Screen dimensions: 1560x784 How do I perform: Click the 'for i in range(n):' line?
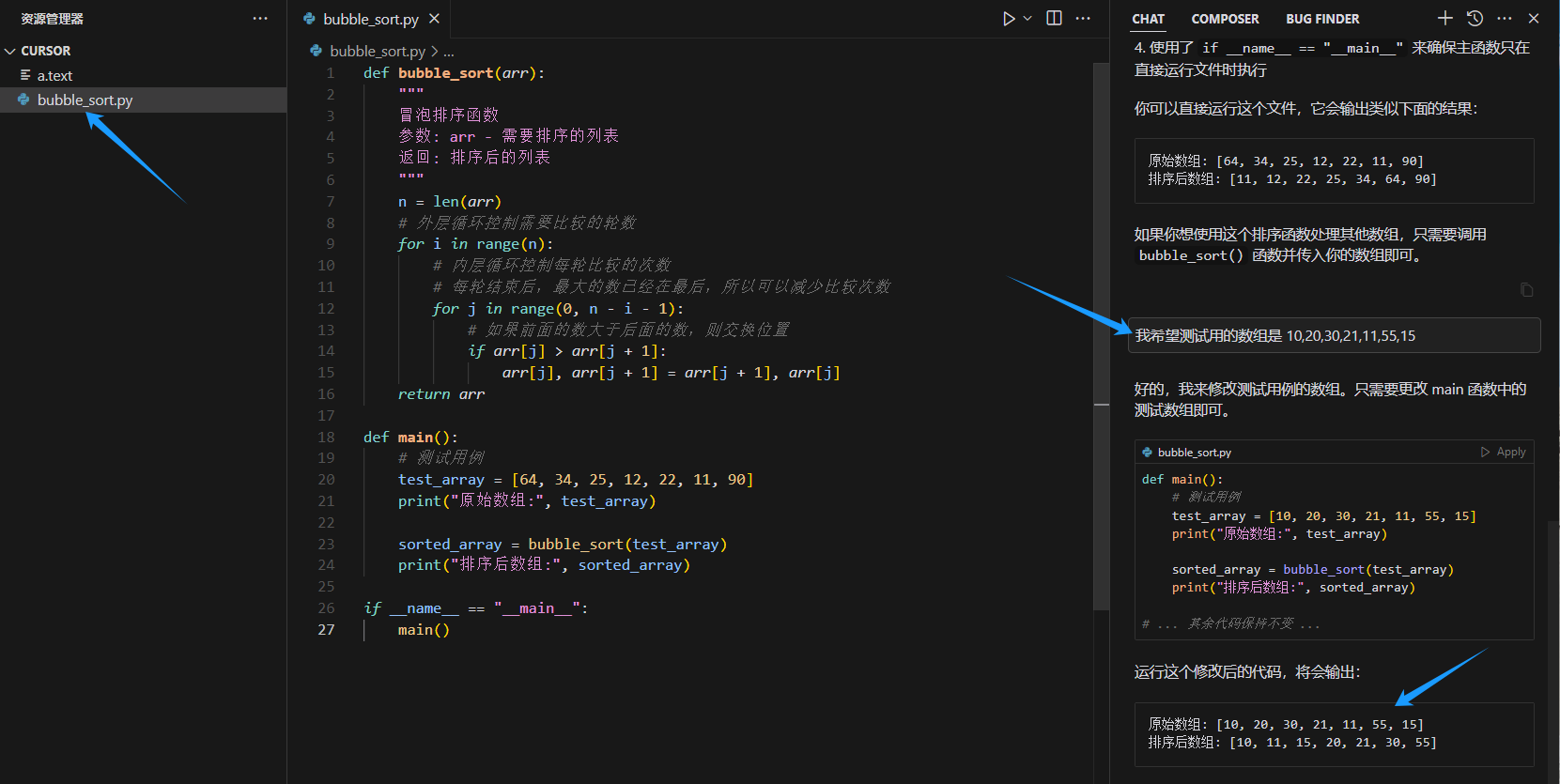point(475,244)
